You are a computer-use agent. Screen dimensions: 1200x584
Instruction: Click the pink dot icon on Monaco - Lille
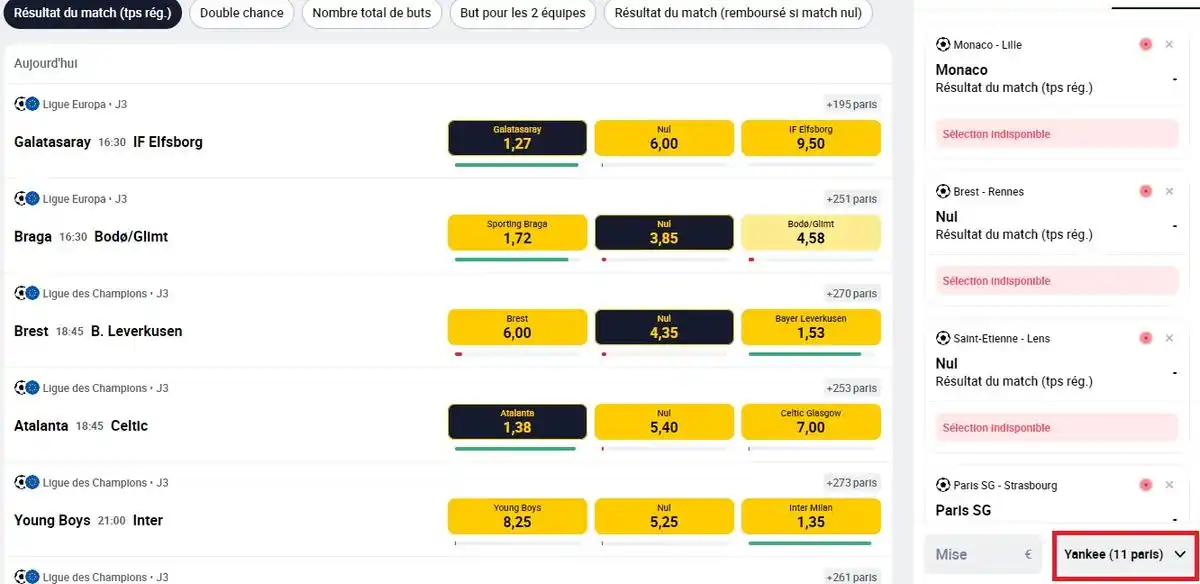(1145, 44)
